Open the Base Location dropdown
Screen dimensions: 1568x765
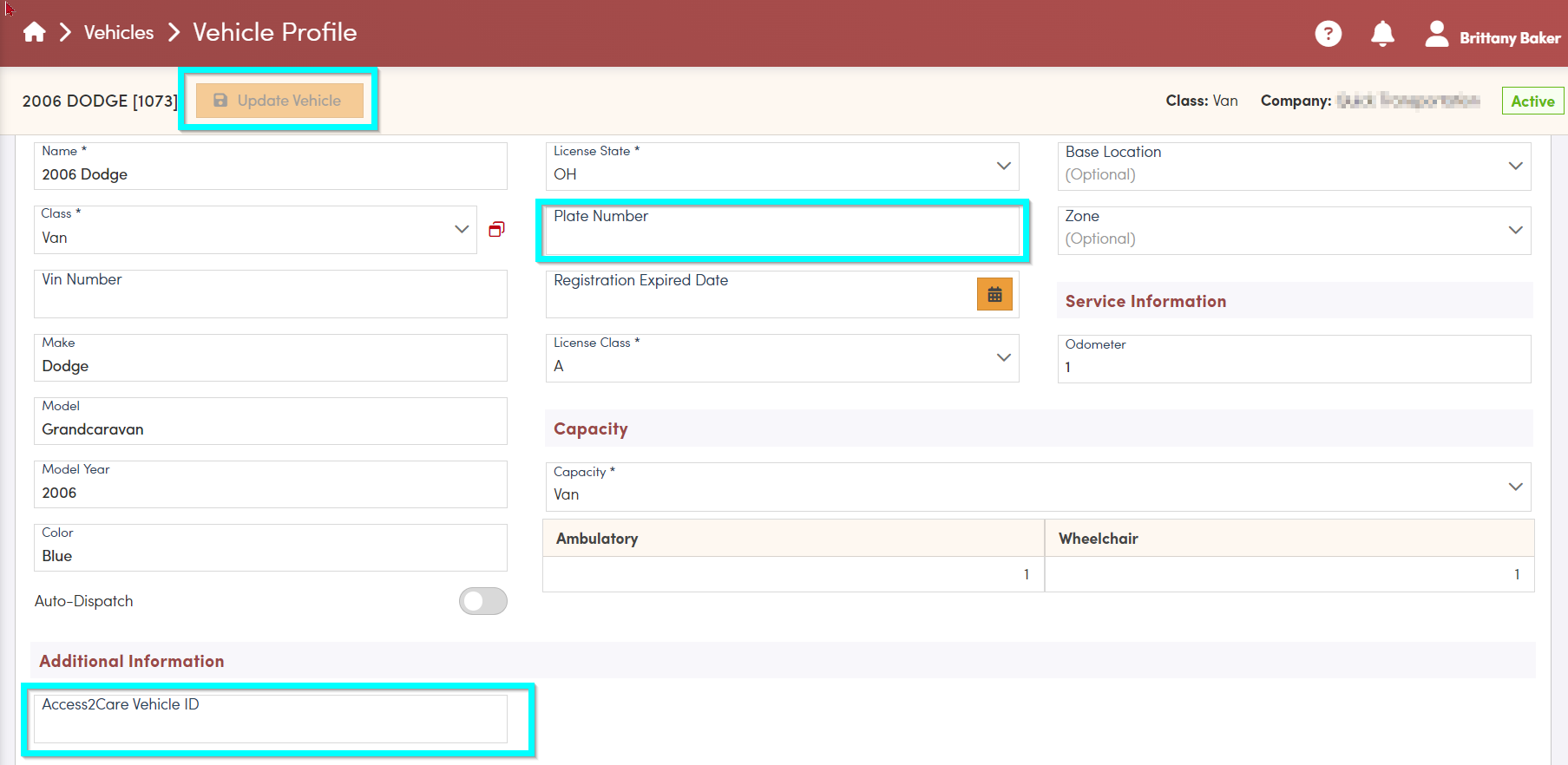[x=1515, y=166]
